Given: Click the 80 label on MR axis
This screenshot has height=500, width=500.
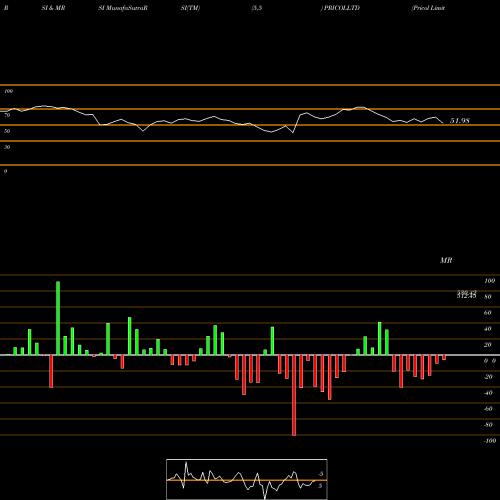Looking at the screenshot, I should [x=488, y=297].
